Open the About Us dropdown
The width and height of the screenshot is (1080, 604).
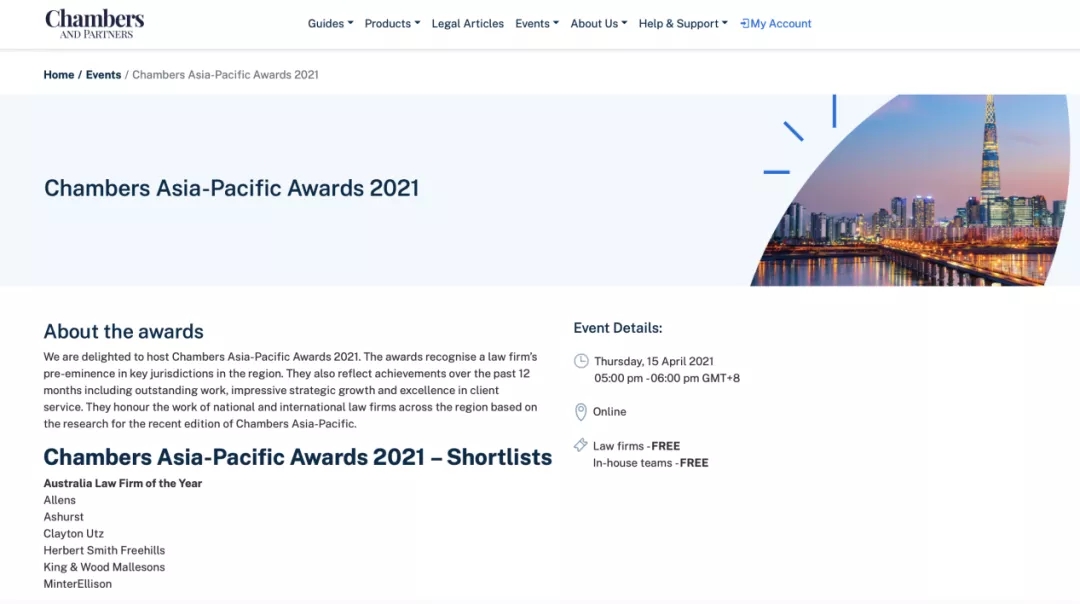[x=599, y=23]
